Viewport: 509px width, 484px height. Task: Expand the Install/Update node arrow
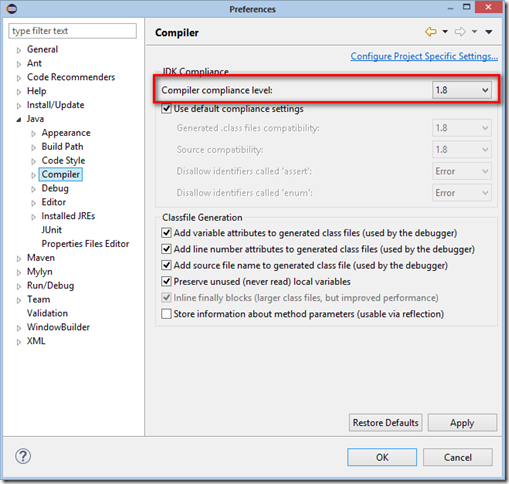pyautogui.click(x=19, y=106)
